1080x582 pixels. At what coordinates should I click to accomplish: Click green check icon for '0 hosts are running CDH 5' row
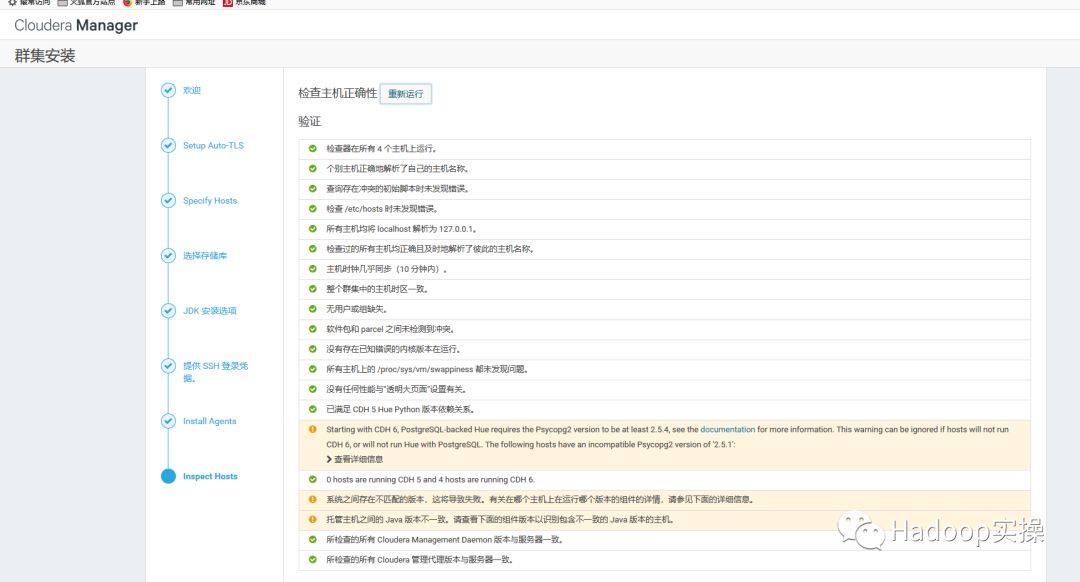pos(313,479)
